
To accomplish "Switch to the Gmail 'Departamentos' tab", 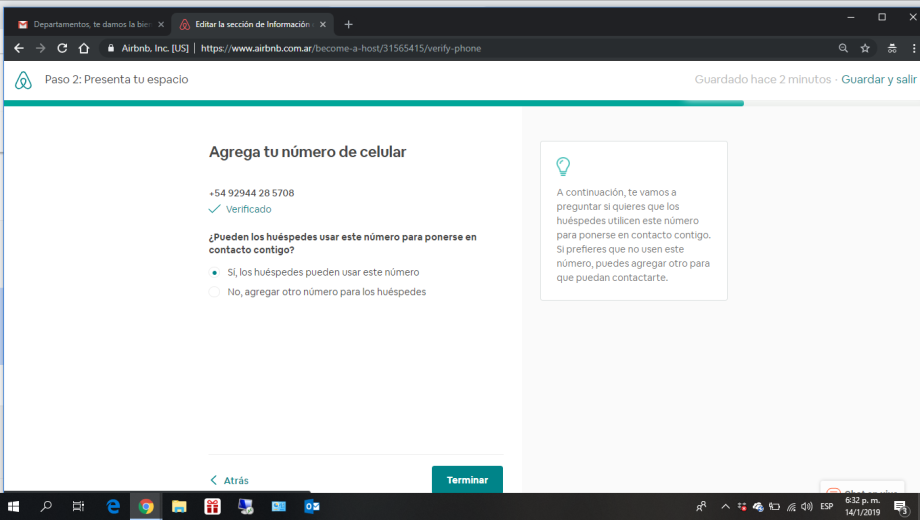I will pos(88,24).
